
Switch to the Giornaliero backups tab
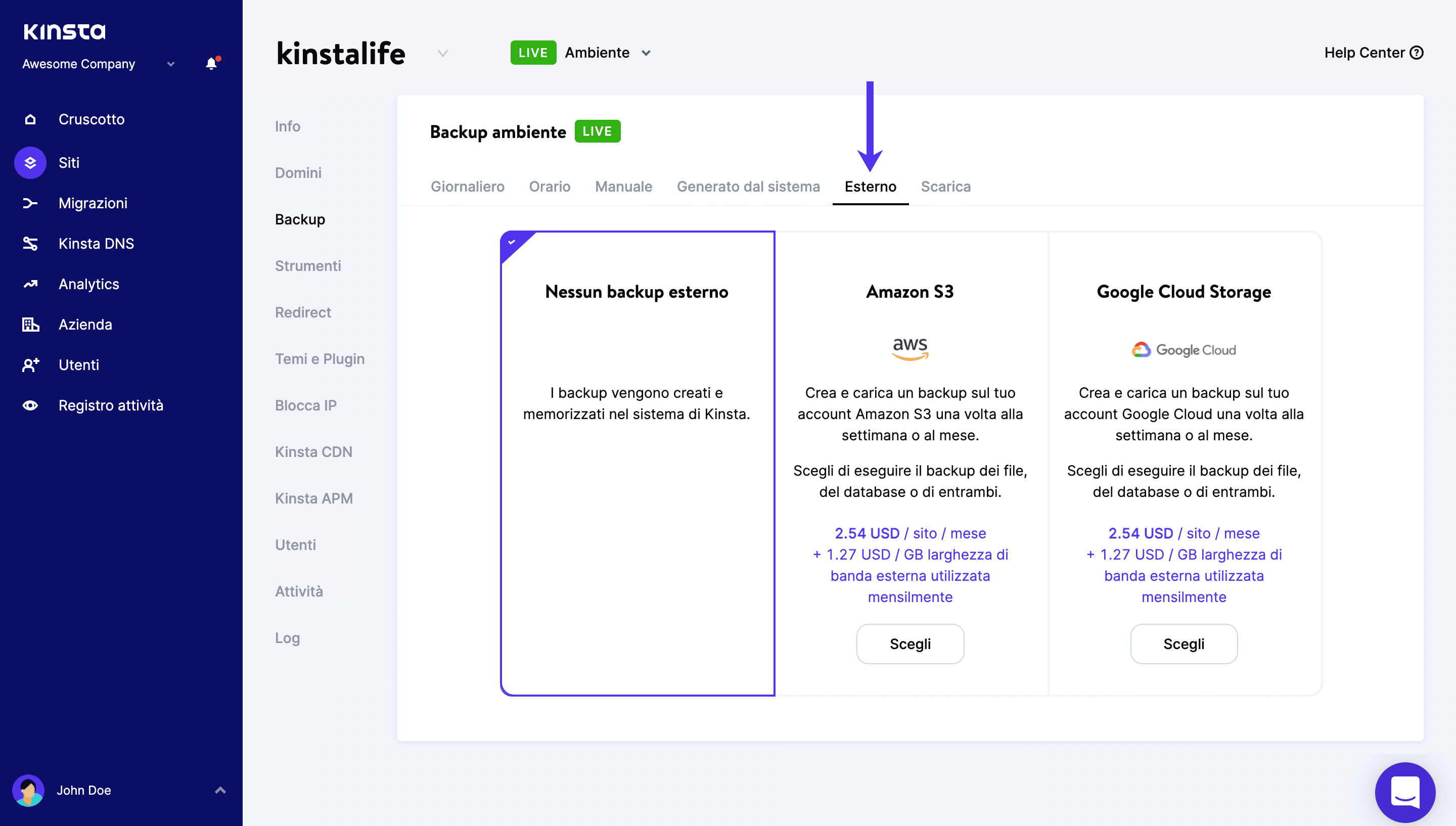point(467,186)
